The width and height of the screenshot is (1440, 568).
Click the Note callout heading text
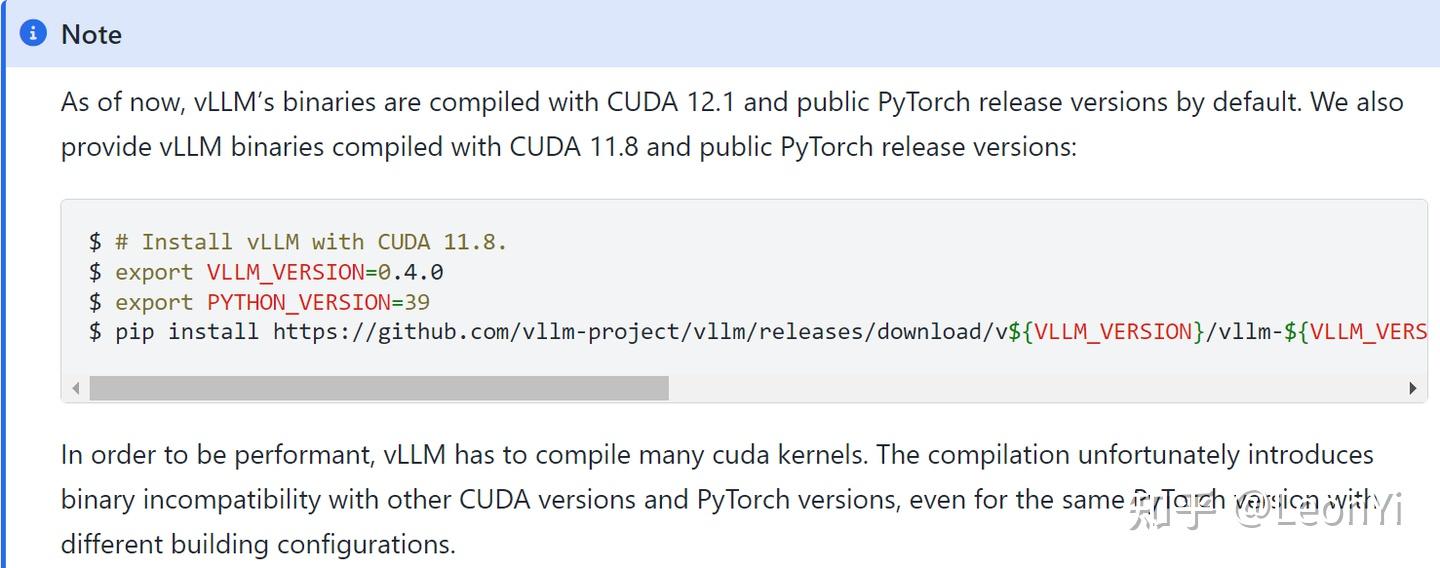click(x=91, y=34)
